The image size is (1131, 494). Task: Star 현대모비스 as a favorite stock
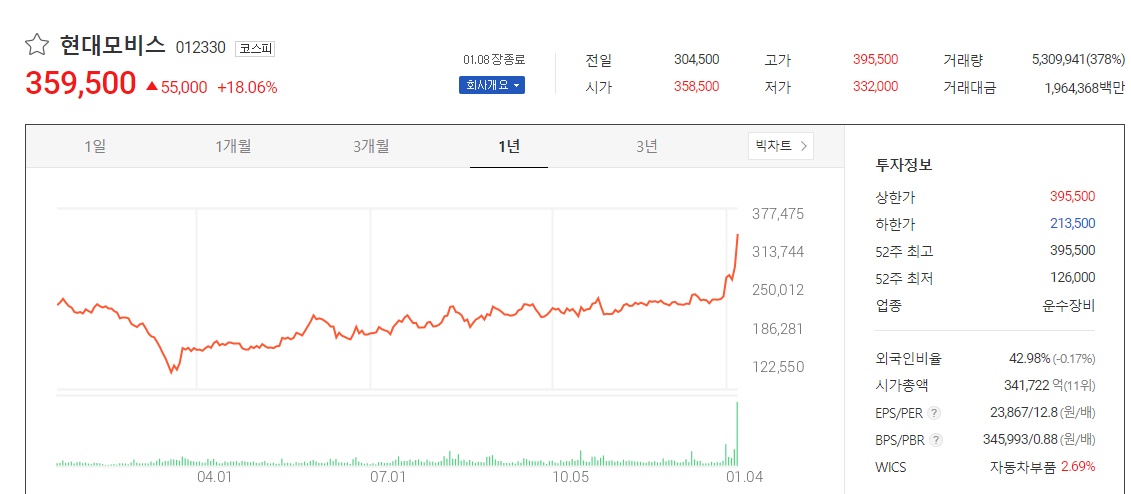point(36,46)
